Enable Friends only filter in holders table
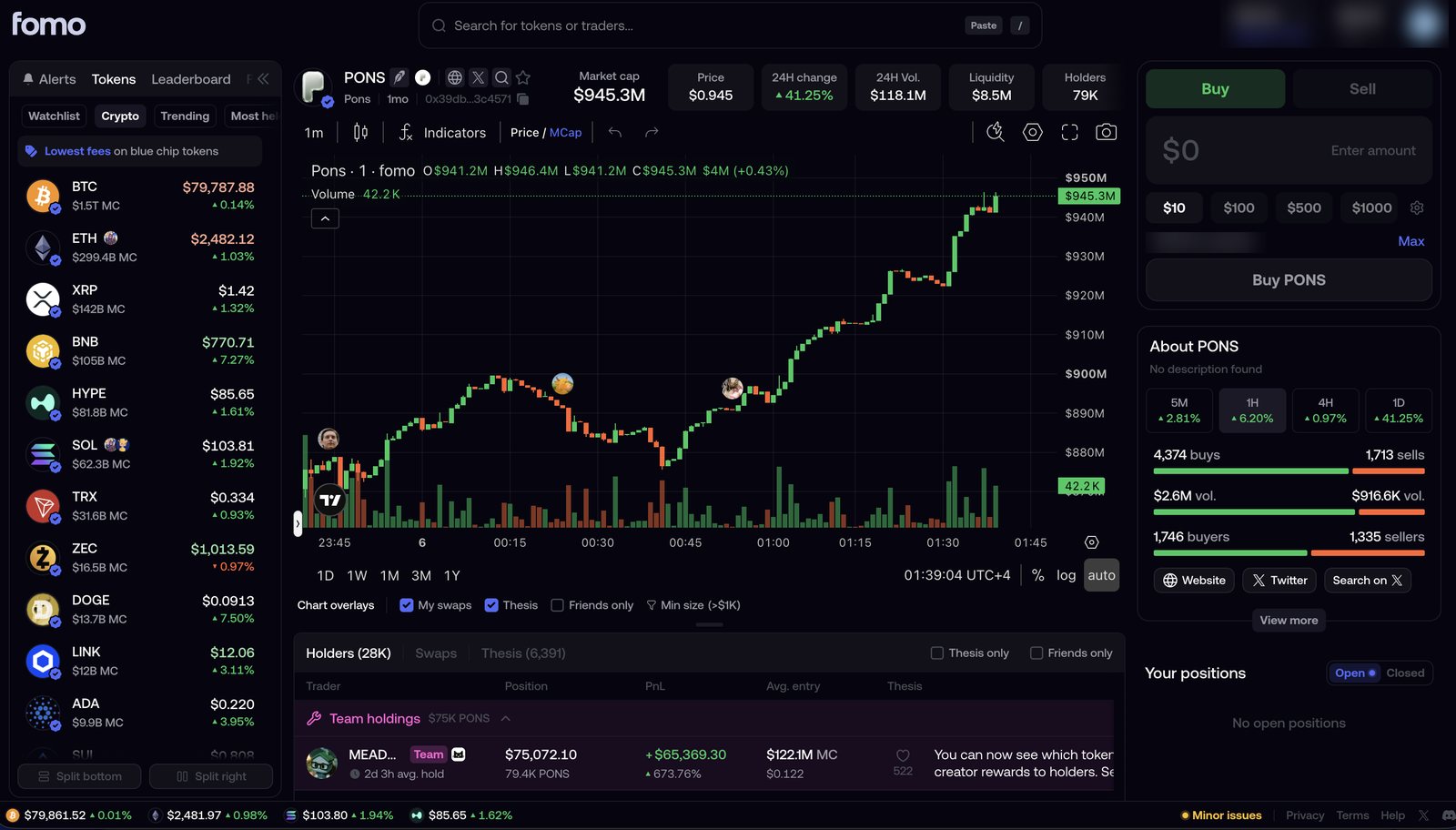1456x830 pixels. (x=1036, y=653)
